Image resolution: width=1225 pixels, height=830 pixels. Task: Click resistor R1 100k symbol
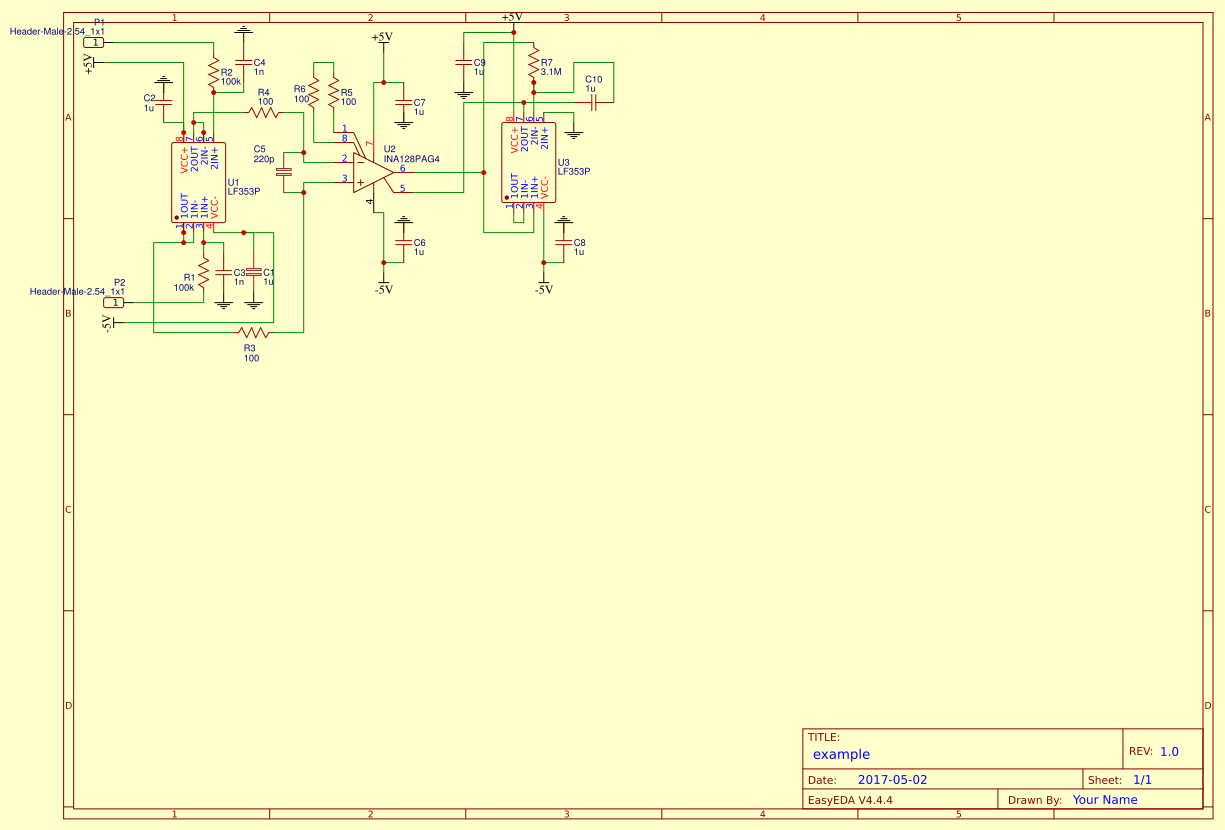click(x=203, y=272)
